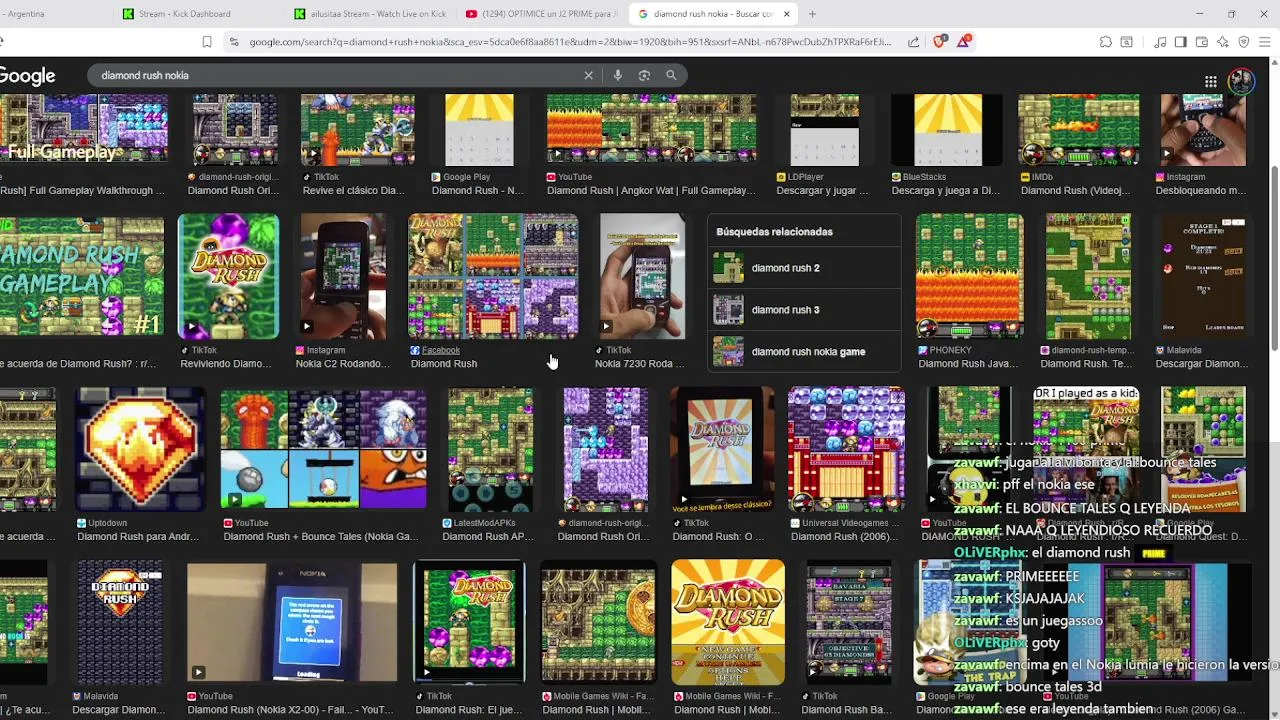Viewport: 1280px width, 720px height.
Task: Share this page from address bar
Action: 913,42
